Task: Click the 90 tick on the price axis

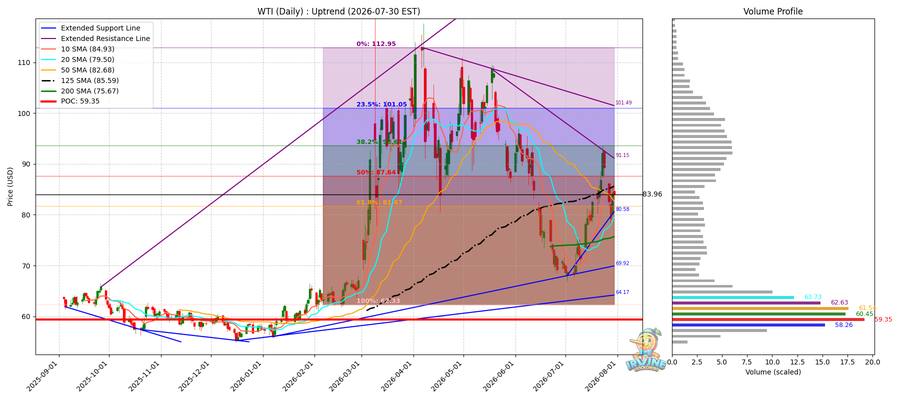Action: [27, 164]
